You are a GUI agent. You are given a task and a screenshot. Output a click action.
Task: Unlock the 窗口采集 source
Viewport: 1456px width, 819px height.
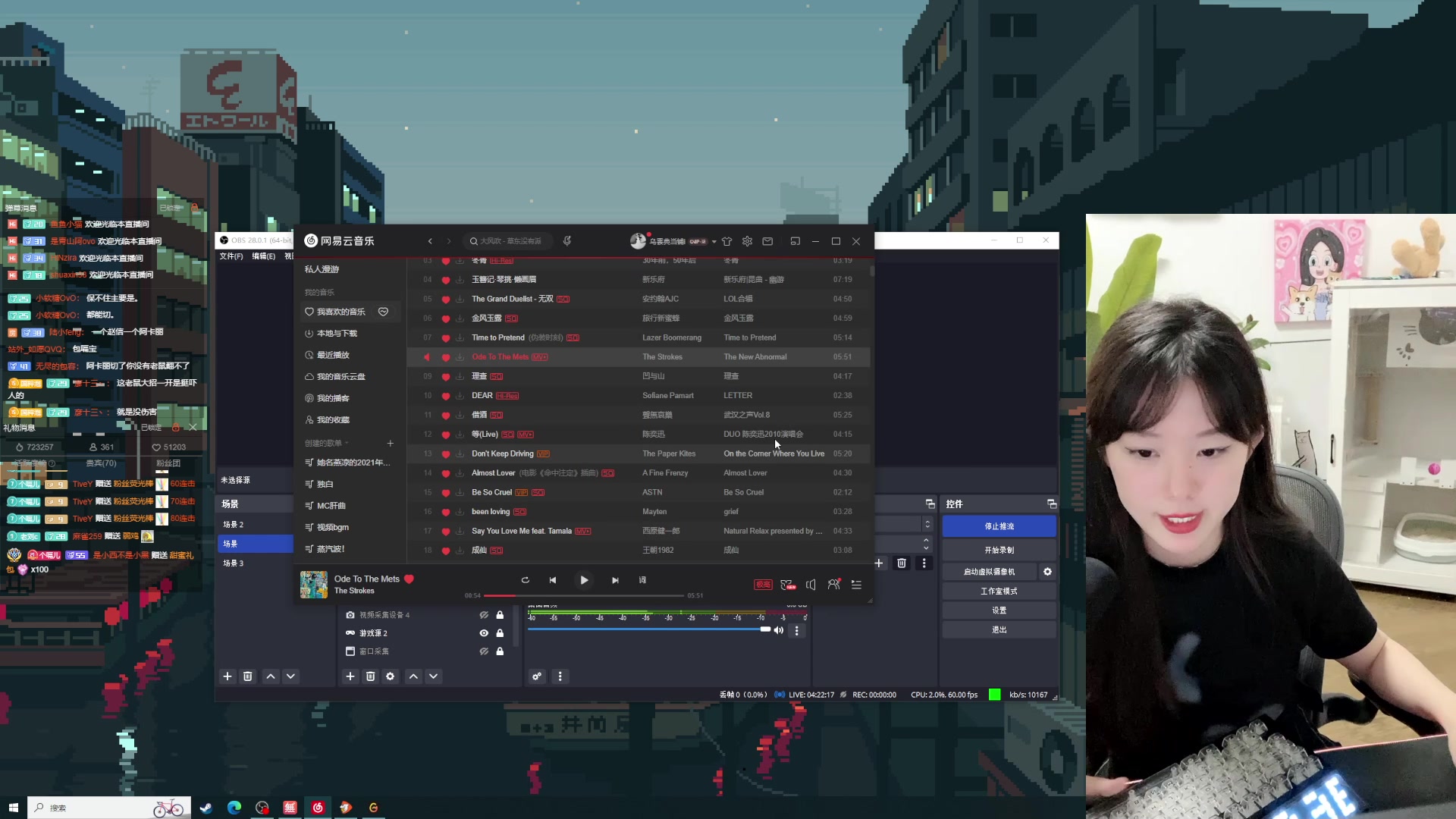(500, 651)
